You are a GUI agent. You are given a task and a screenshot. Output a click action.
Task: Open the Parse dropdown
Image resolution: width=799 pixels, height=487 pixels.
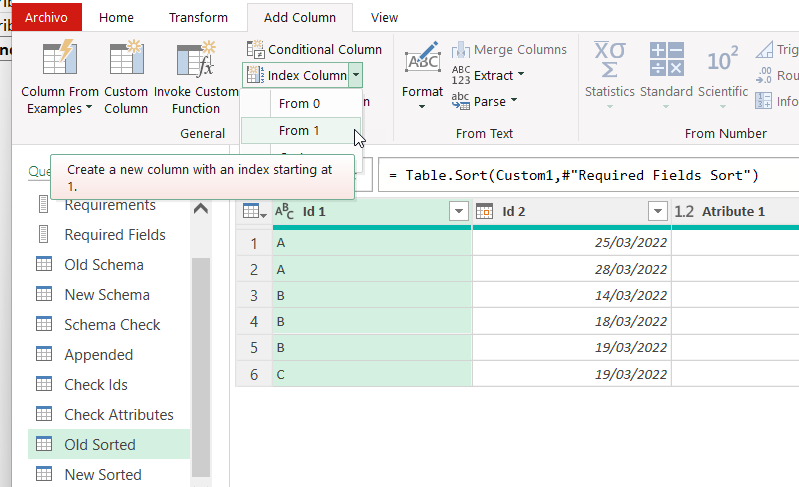[485, 101]
